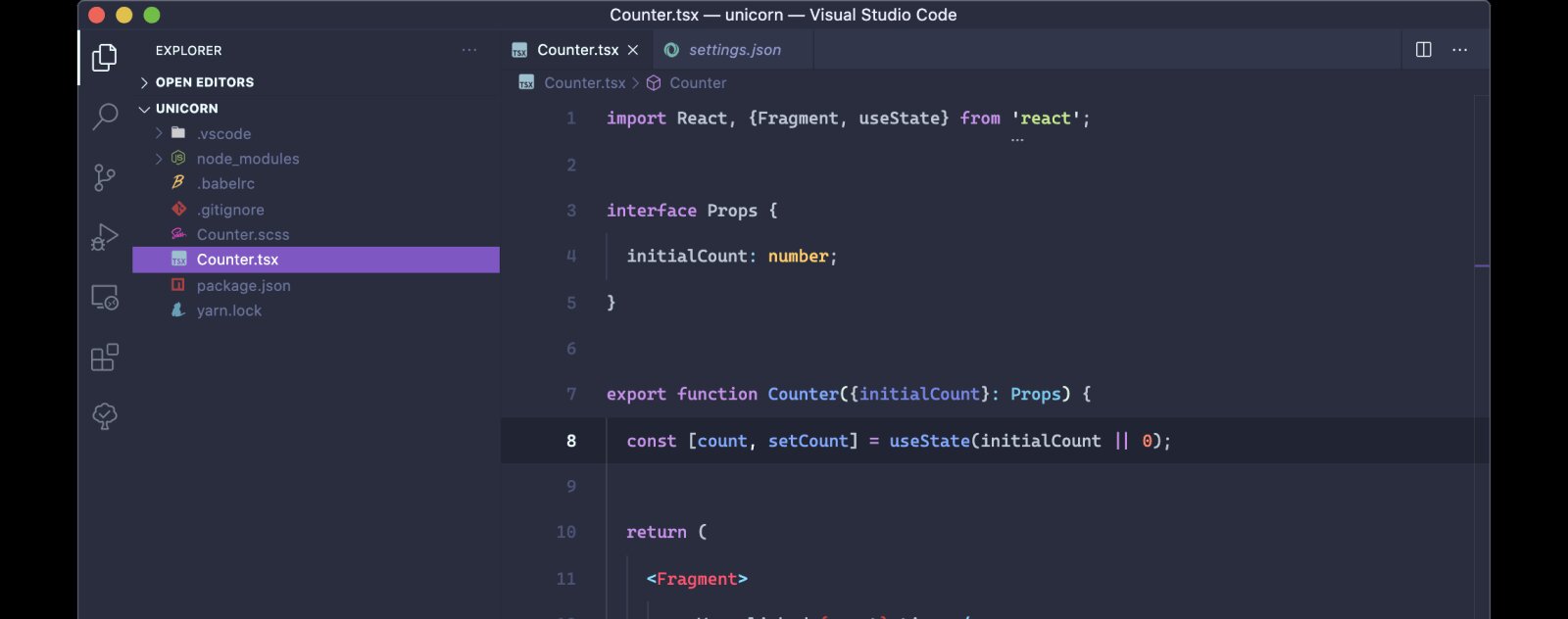1568x619 pixels.
Task: Click the import keyword on line 1
Action: [636, 119]
